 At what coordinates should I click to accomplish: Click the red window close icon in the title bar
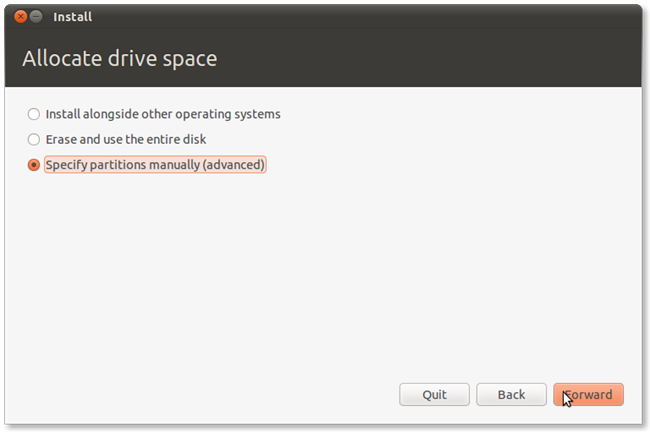21,17
